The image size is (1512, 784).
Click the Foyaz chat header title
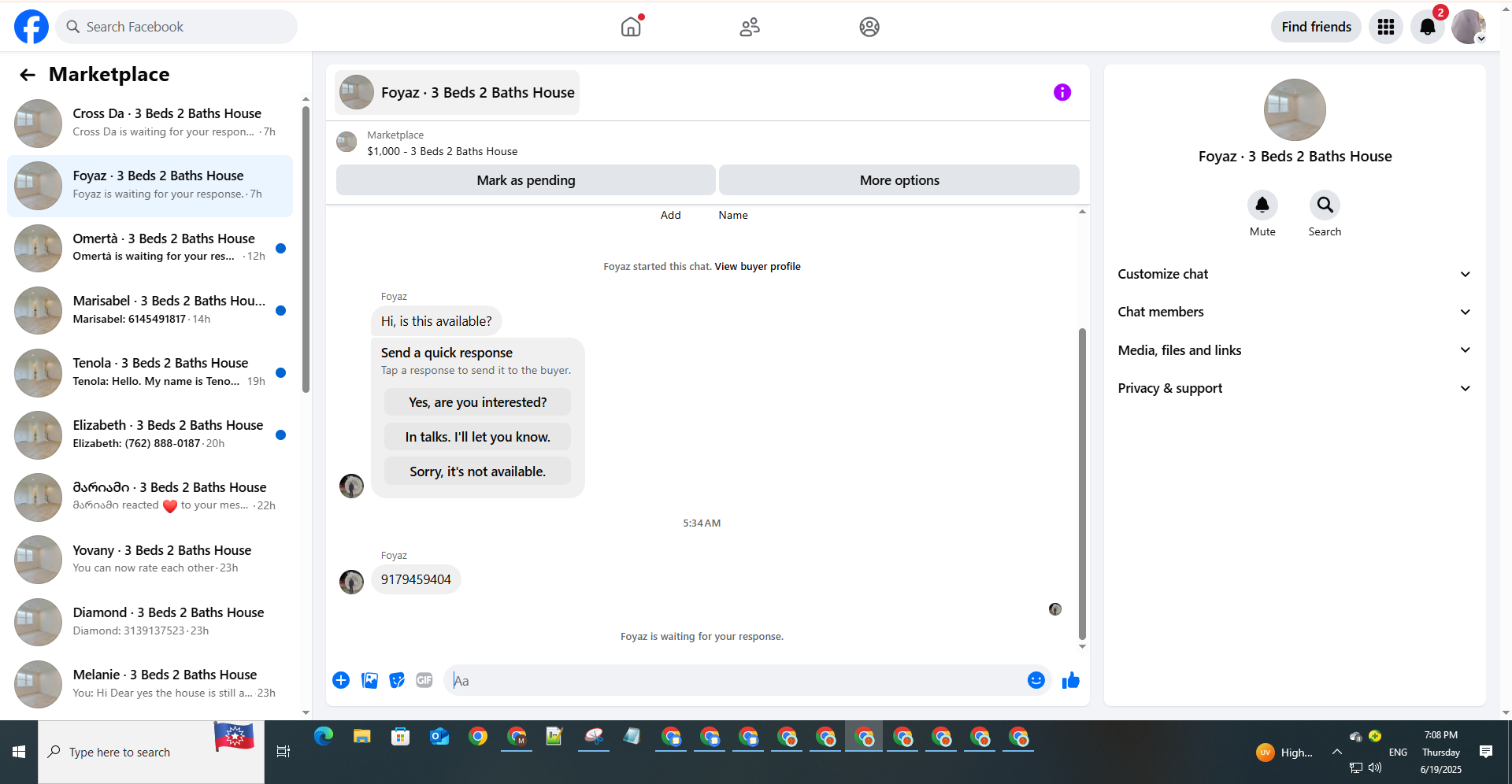click(458, 92)
